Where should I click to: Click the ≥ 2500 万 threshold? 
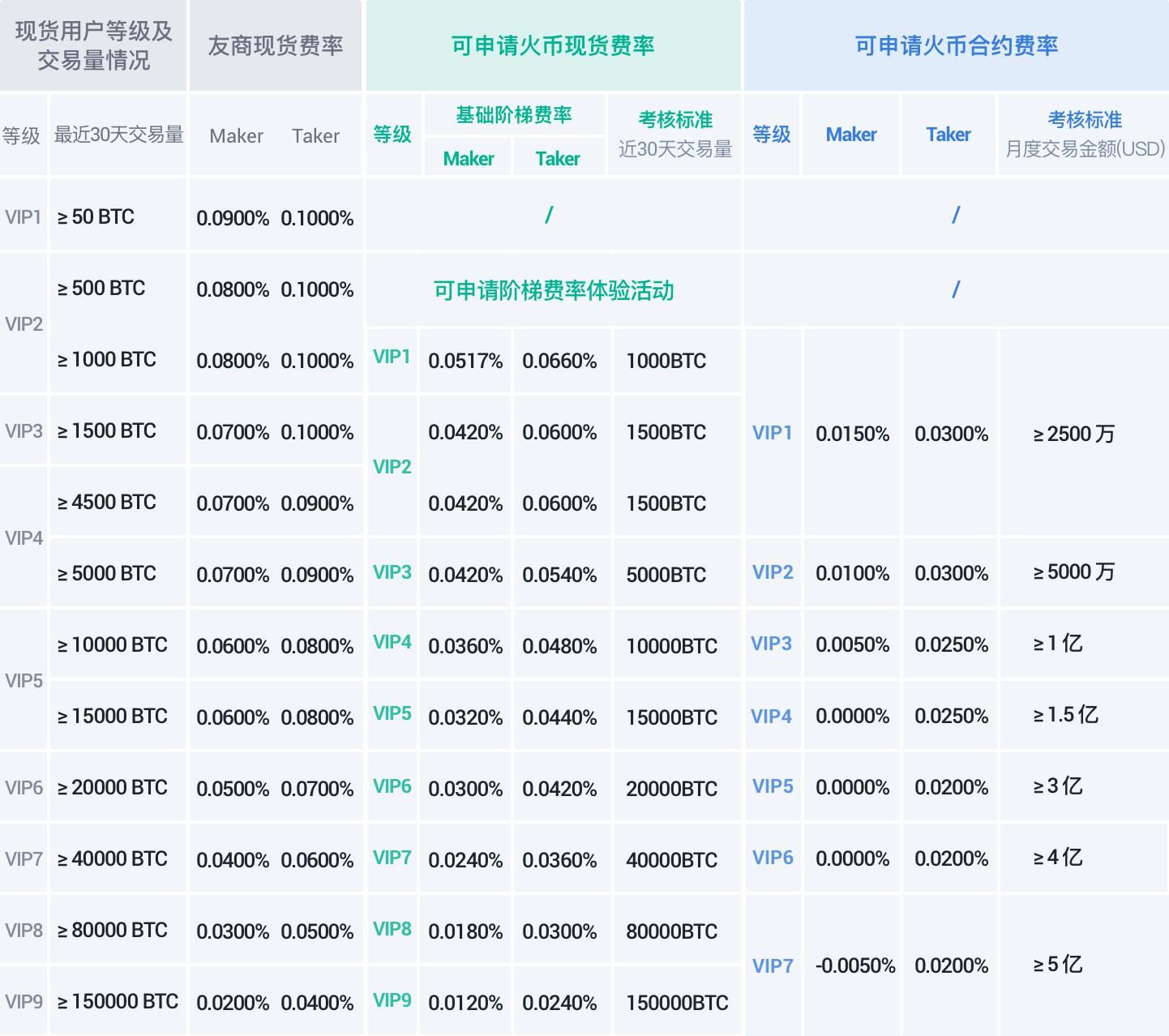click(1074, 434)
